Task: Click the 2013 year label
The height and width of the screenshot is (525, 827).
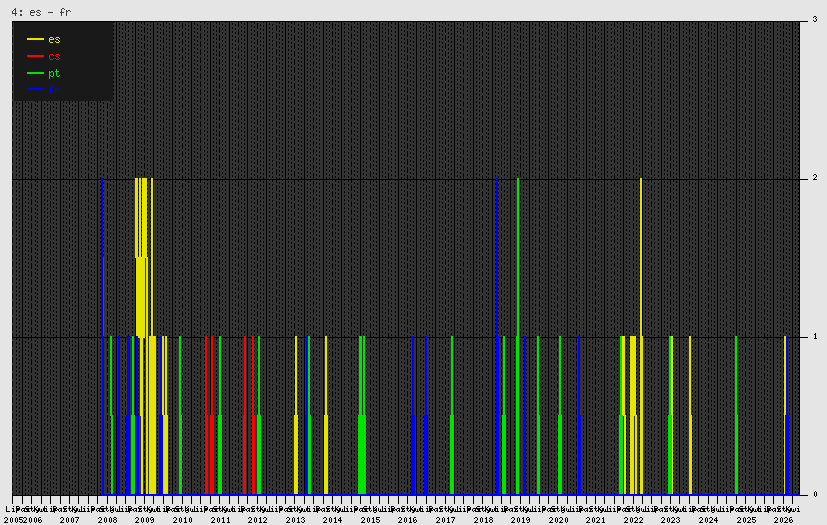Action: pyautogui.click(x=295, y=520)
